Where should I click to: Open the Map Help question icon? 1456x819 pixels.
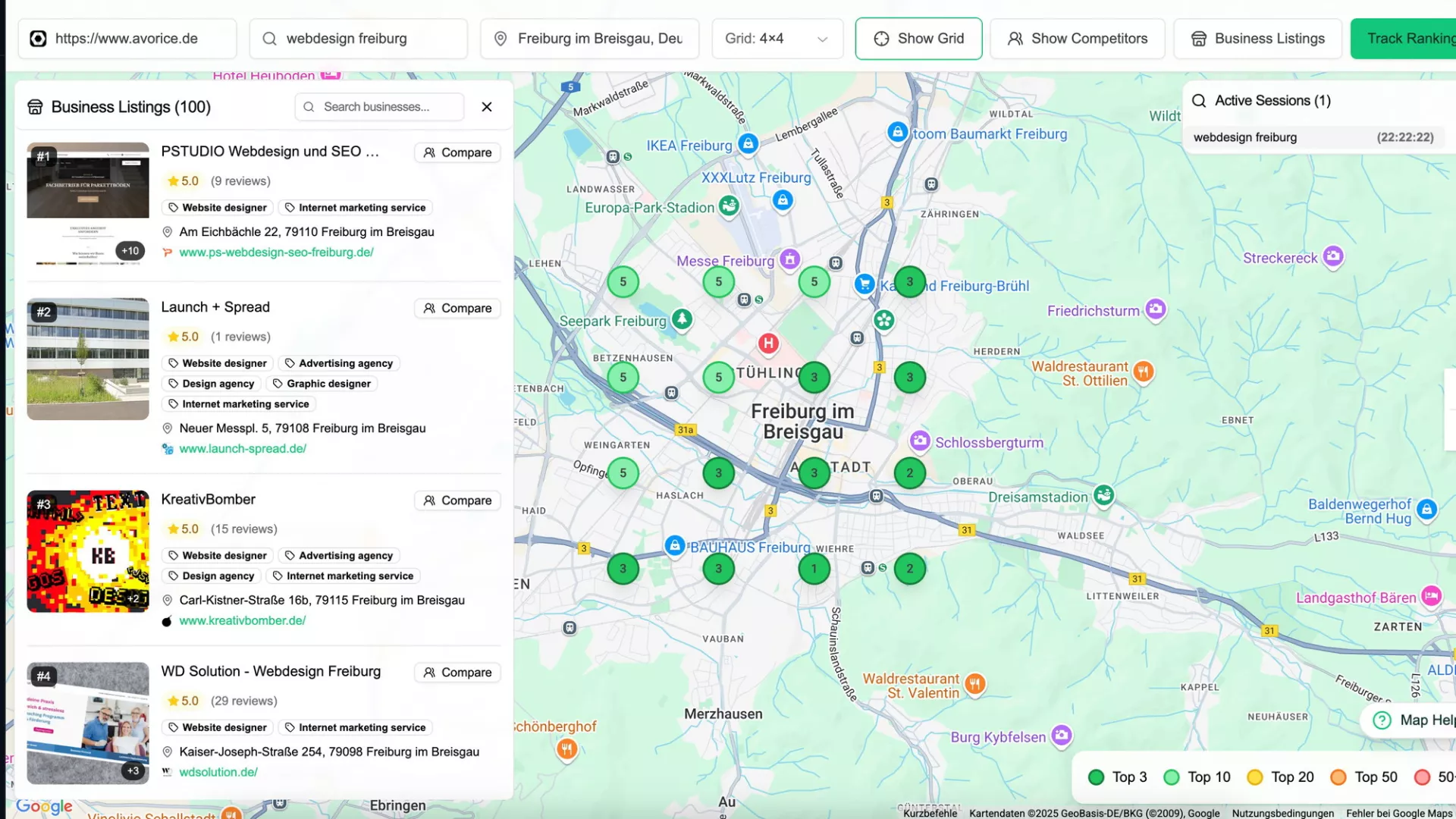1382,720
